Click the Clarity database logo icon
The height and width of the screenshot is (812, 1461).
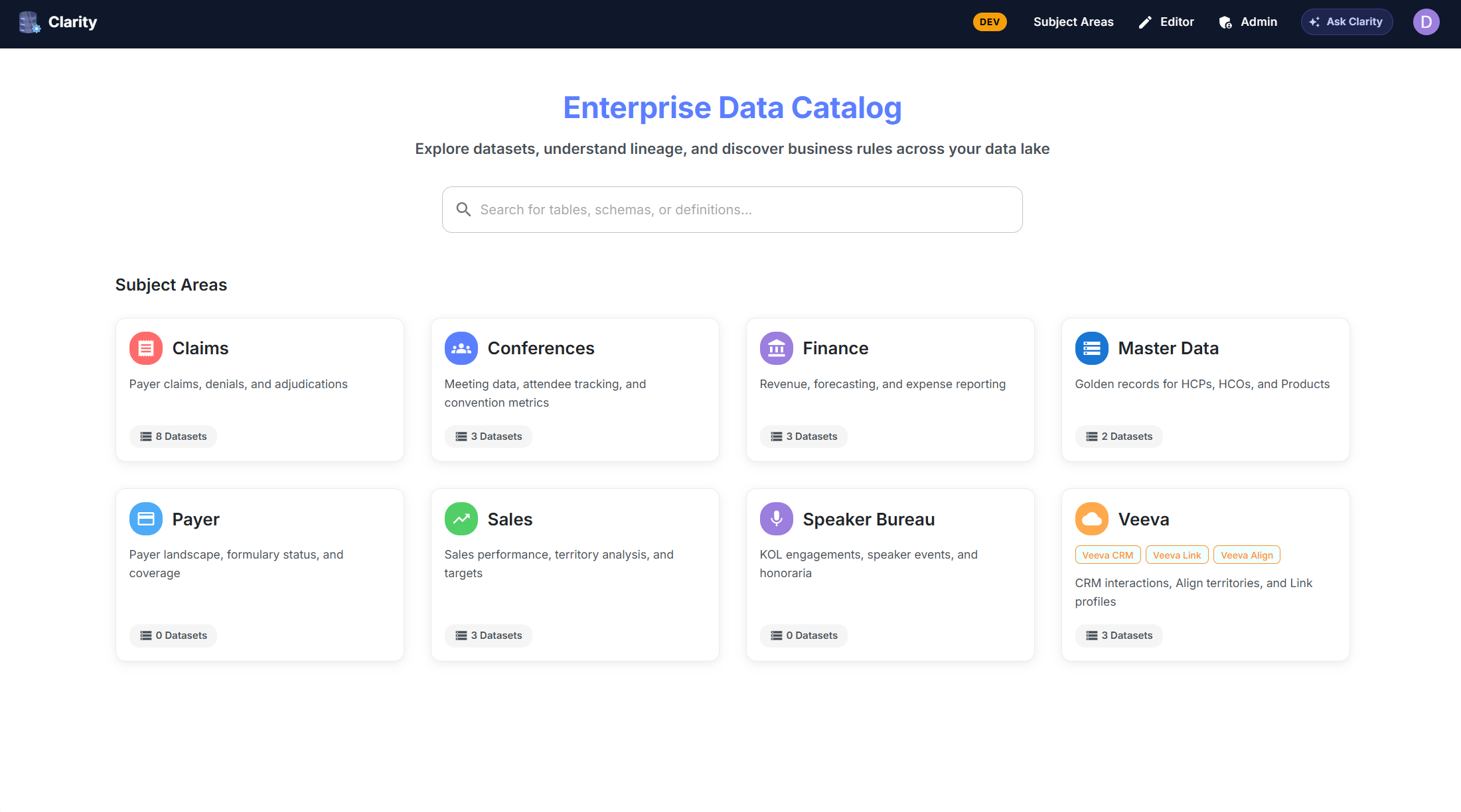click(x=29, y=22)
